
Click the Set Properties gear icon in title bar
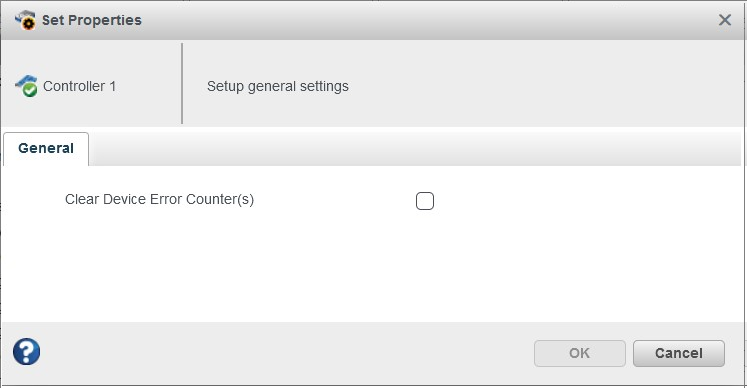coord(25,20)
